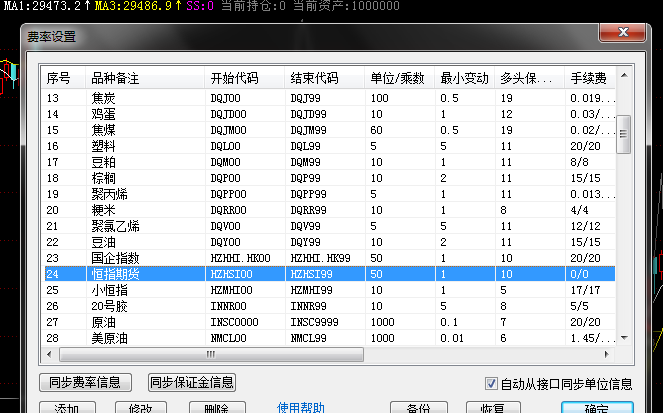The height and width of the screenshot is (413, 663).
Task: Sort by the 手续费 column header
Action: [x=590, y=78]
